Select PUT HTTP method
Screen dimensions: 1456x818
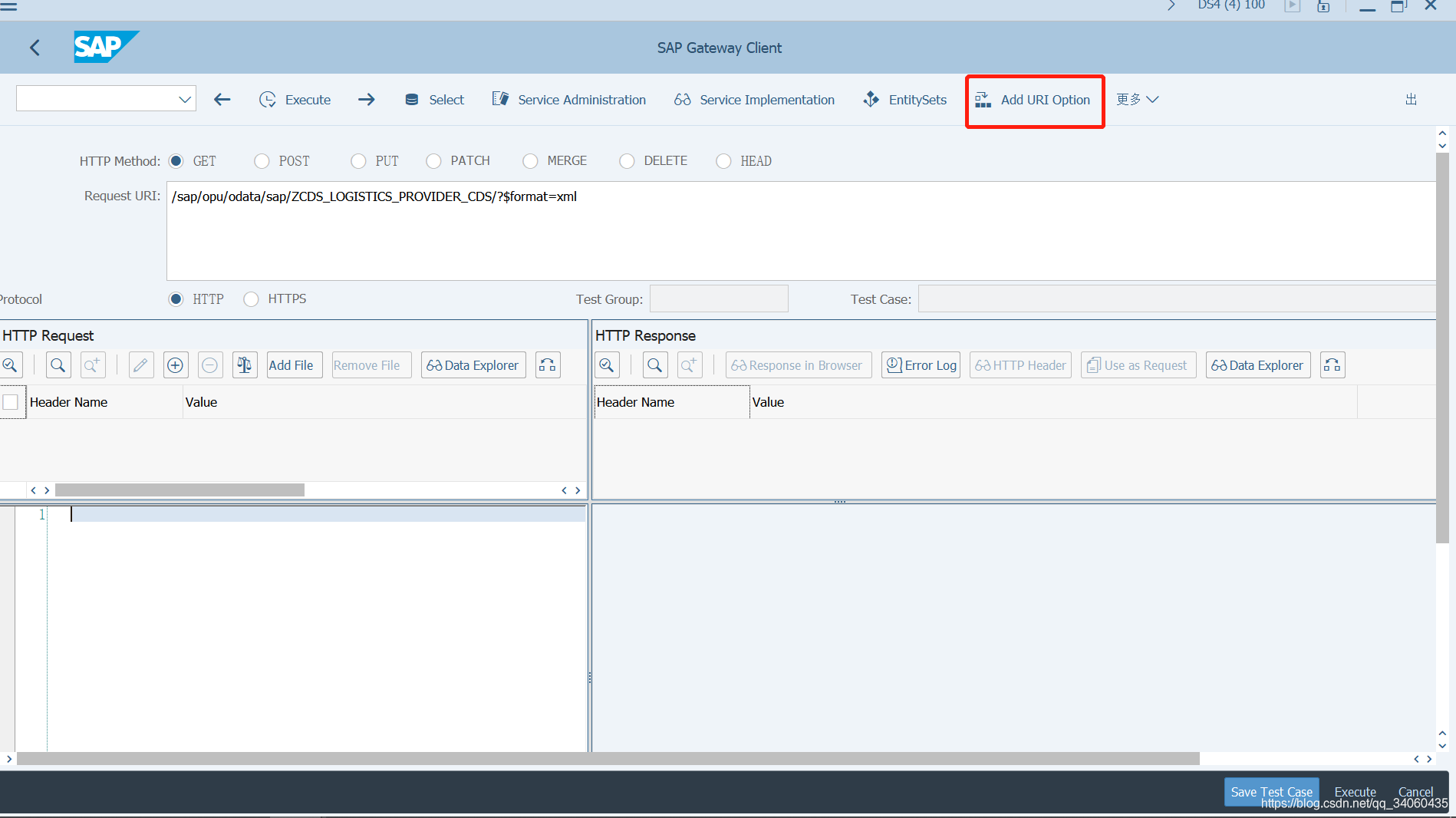pyautogui.click(x=358, y=161)
